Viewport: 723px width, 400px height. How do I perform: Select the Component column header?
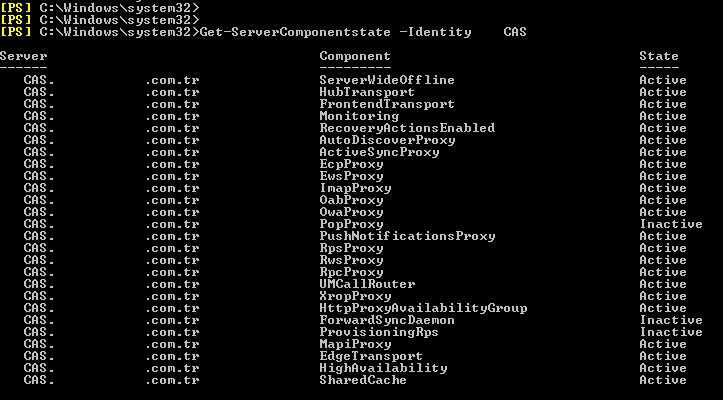pyautogui.click(x=355, y=57)
